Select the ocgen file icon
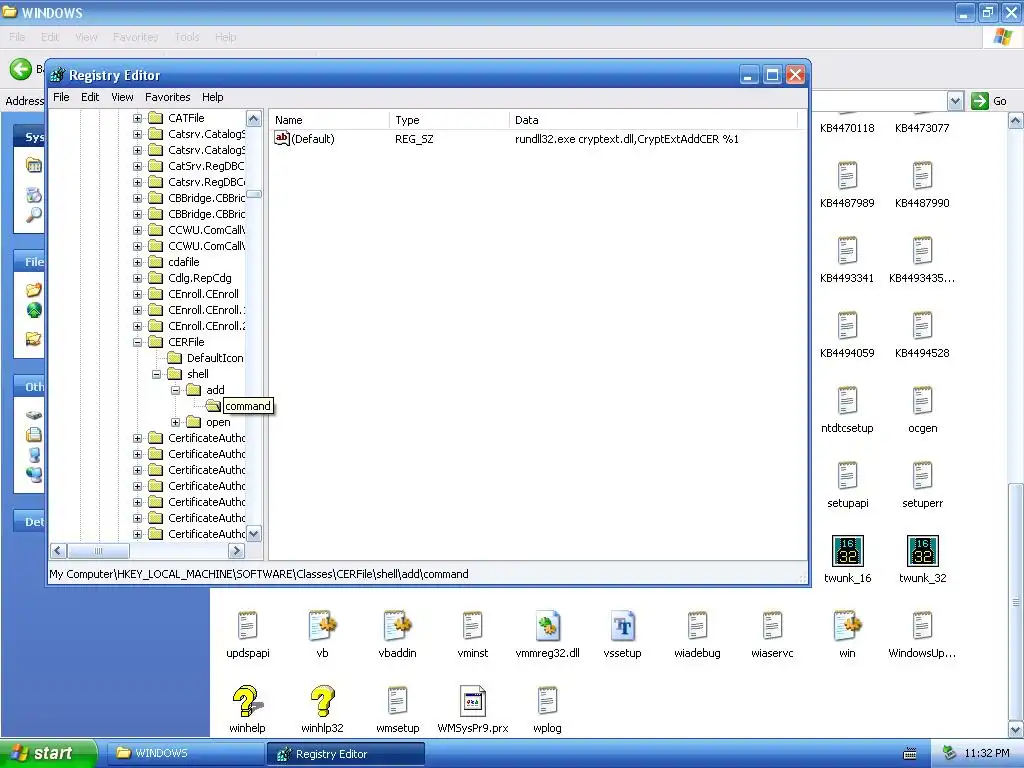The width and height of the screenshot is (1024, 768). (922, 401)
